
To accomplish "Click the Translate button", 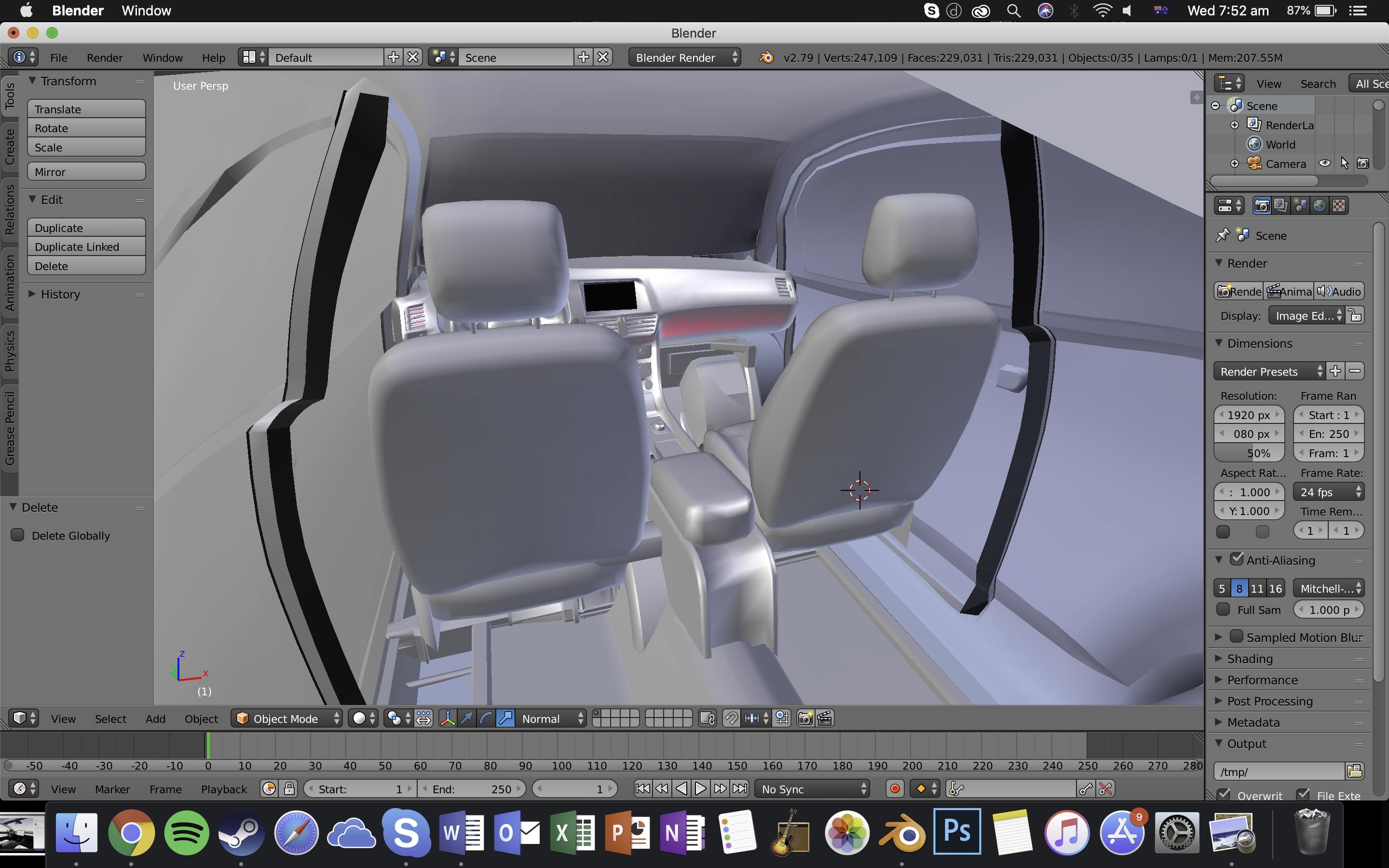I will click(86, 109).
